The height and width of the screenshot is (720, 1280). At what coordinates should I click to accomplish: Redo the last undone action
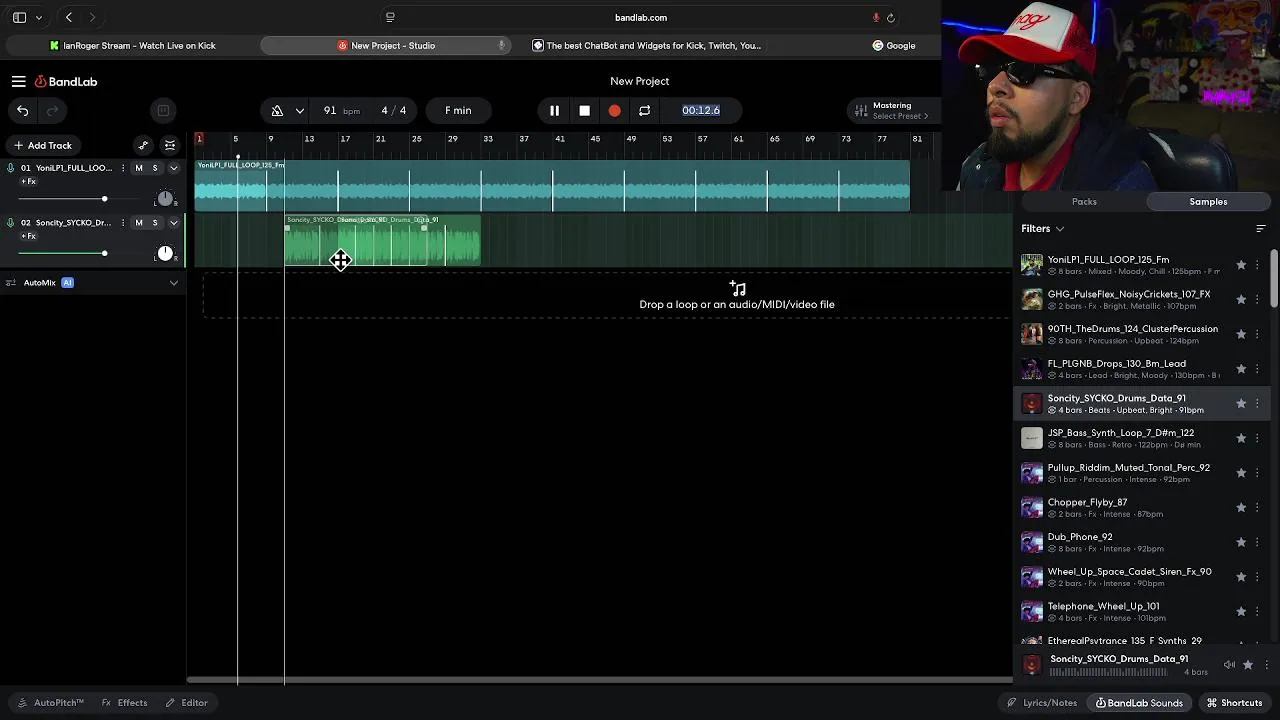52,111
